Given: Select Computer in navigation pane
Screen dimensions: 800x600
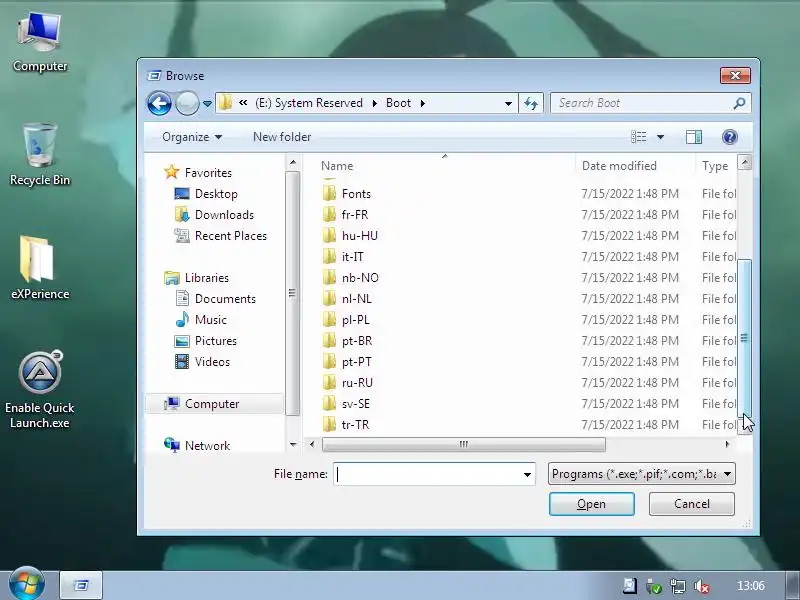Looking at the screenshot, I should [x=212, y=404].
